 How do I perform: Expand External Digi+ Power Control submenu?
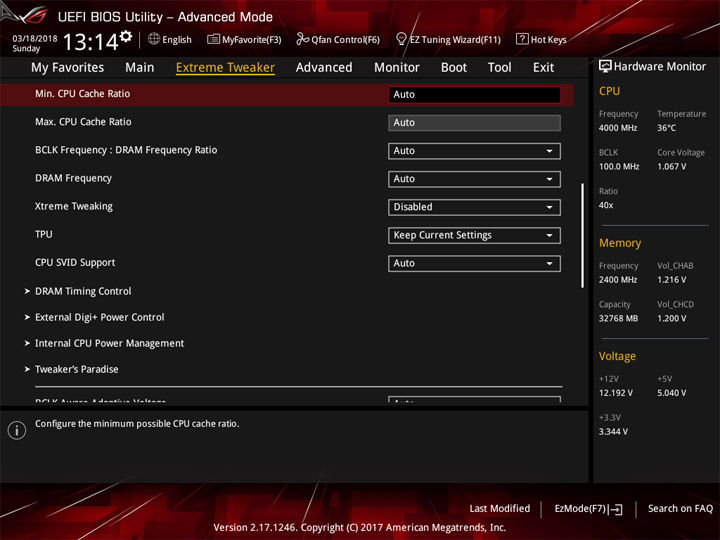pyautogui.click(x=100, y=317)
